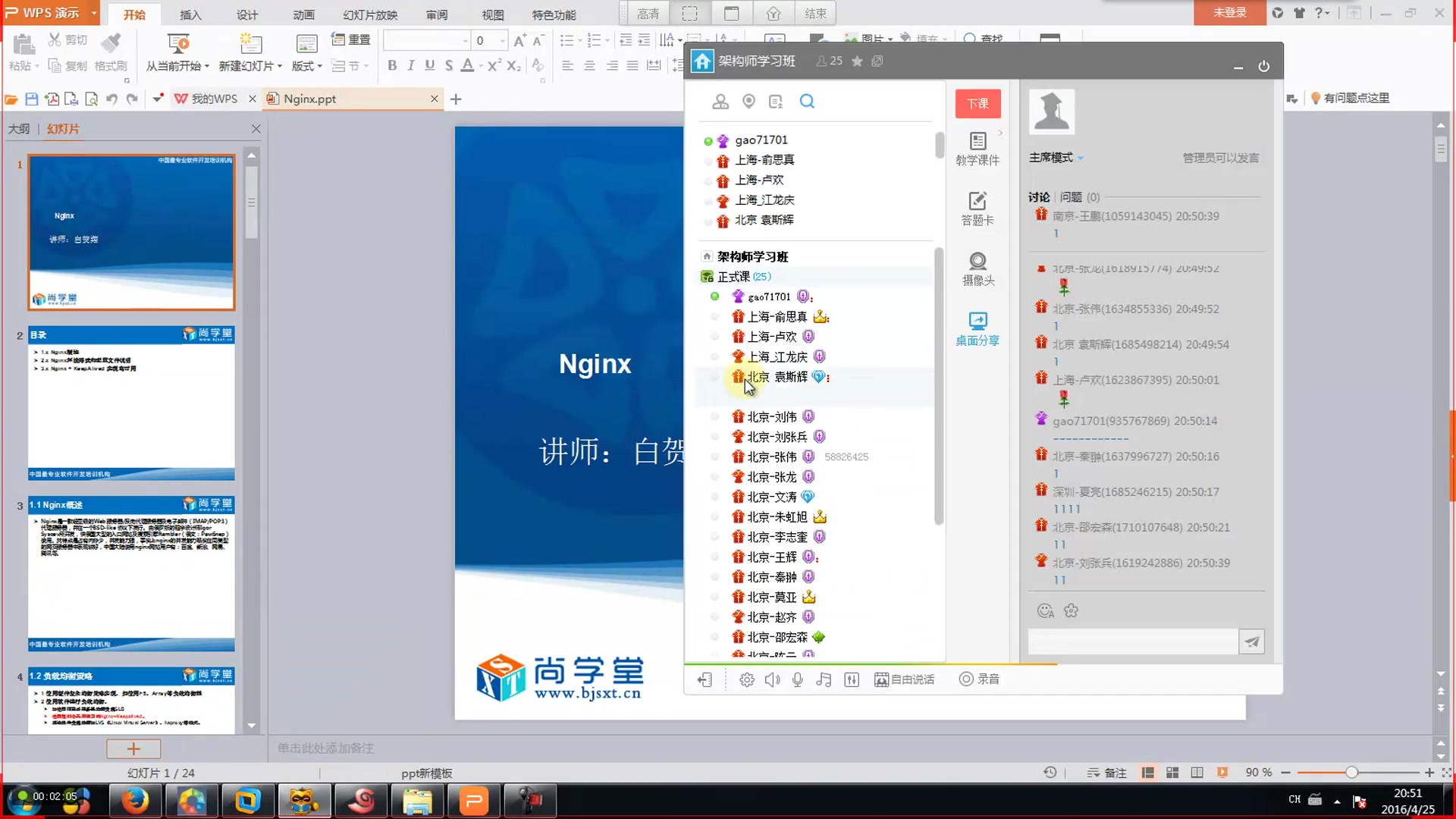Open the font name combo box
This screenshot has width=1456, height=819.
[427, 41]
